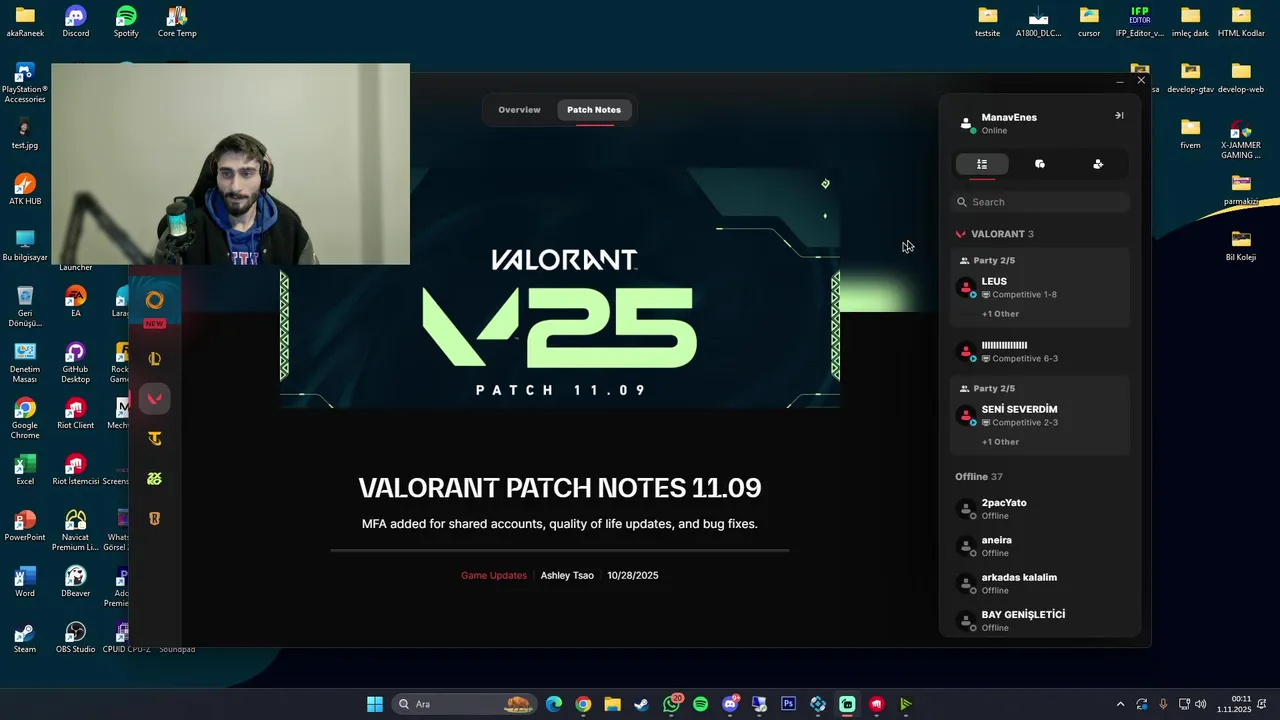Select the friend named IIIIIIIIIIIIIII
Image resolution: width=1280 pixels, height=720 pixels.
(x=1040, y=352)
